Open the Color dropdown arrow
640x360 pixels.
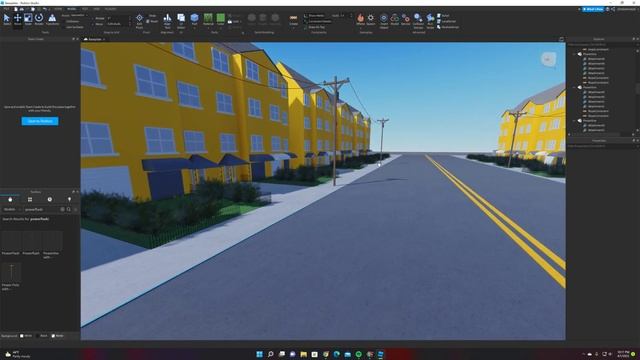pyautogui.click(x=220, y=27)
